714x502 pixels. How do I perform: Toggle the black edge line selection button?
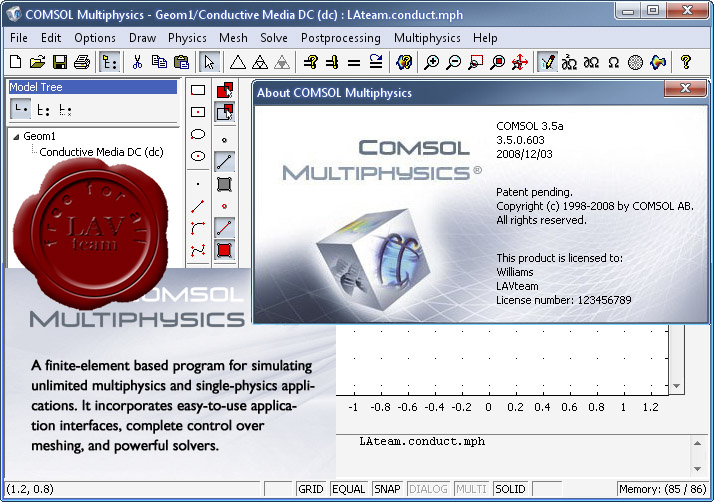pos(224,162)
